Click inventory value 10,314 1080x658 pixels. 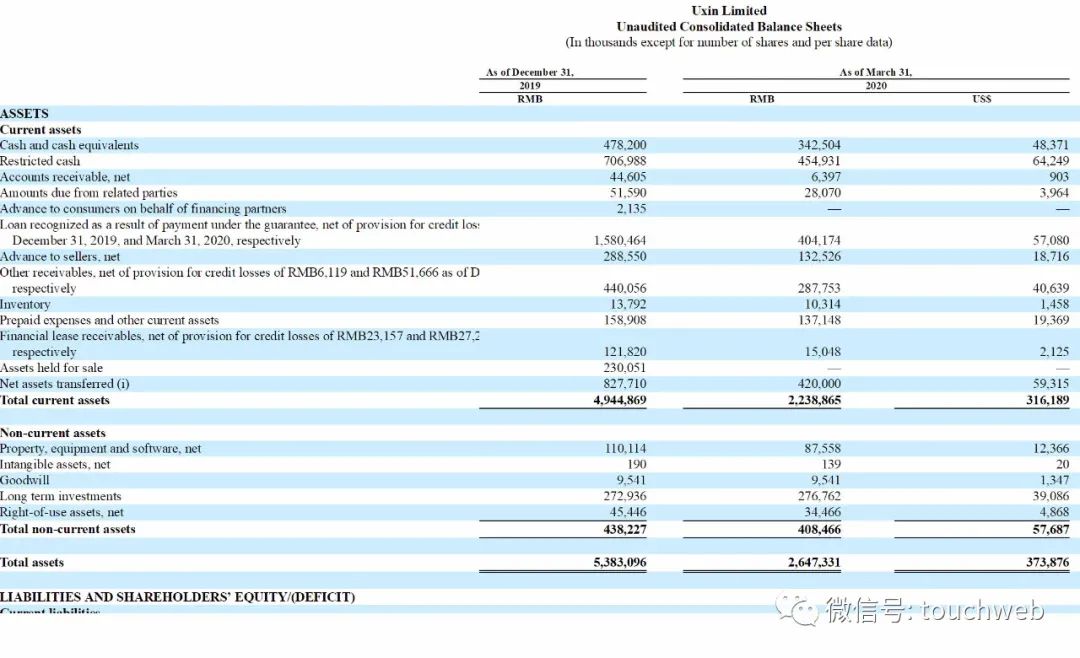tap(822, 304)
